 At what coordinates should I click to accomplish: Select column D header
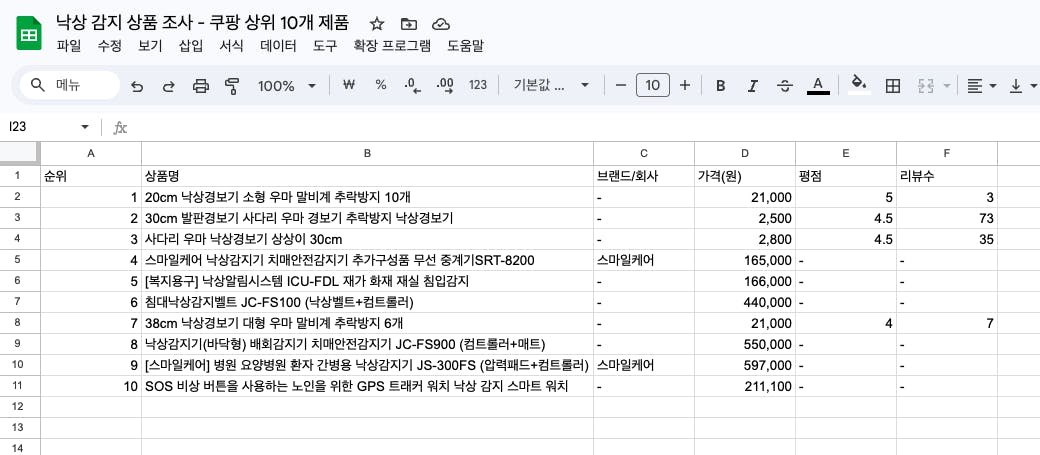tap(745, 153)
